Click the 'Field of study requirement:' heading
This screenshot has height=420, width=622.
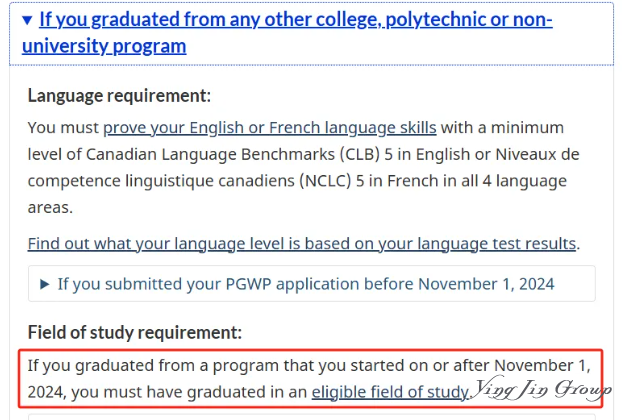pos(134,332)
